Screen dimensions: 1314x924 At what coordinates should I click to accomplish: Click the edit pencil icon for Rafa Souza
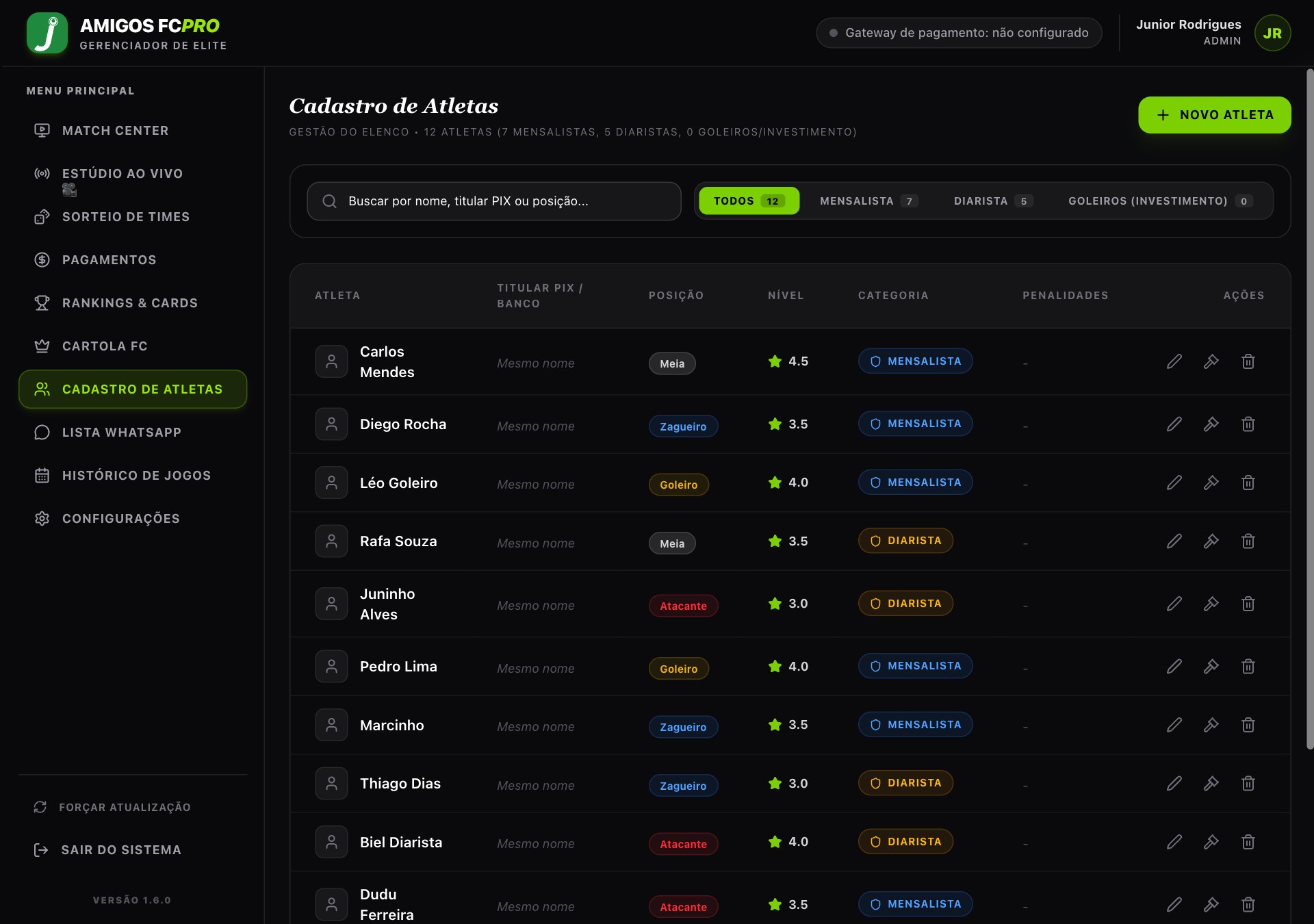tap(1174, 541)
